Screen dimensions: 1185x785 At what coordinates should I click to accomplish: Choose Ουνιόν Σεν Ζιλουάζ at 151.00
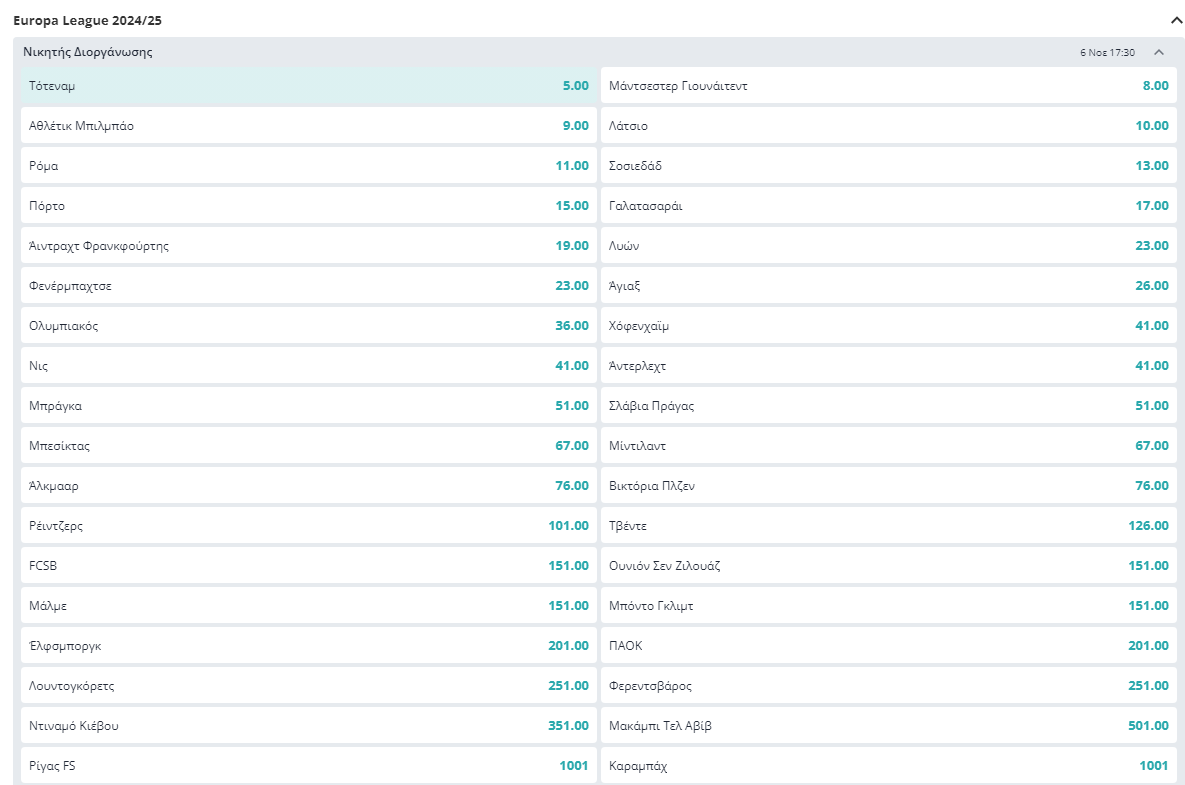889,566
